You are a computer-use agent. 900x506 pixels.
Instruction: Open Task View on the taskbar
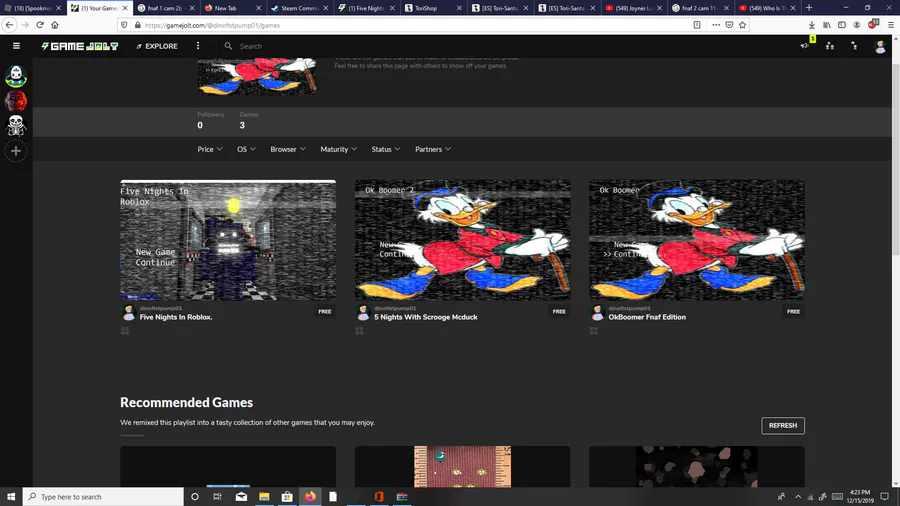(x=217, y=496)
